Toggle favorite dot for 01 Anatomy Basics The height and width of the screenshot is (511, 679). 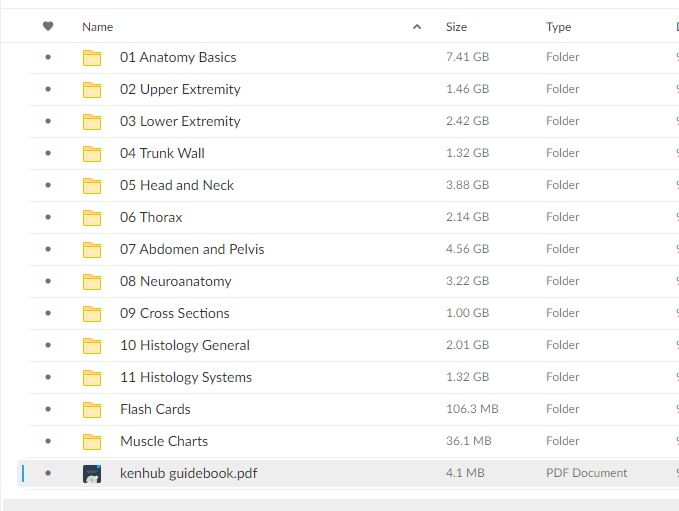pyautogui.click(x=48, y=57)
